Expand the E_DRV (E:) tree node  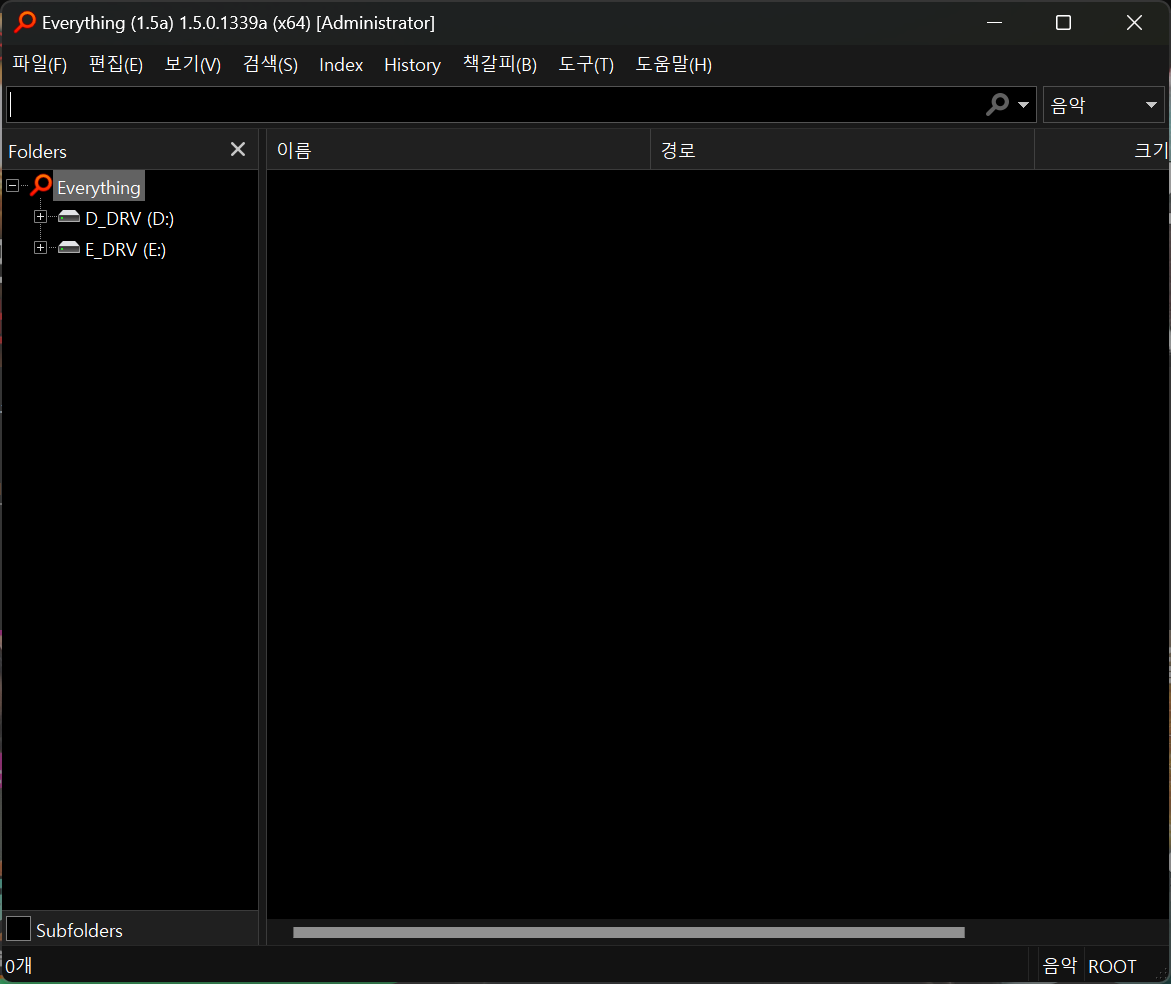coord(40,247)
